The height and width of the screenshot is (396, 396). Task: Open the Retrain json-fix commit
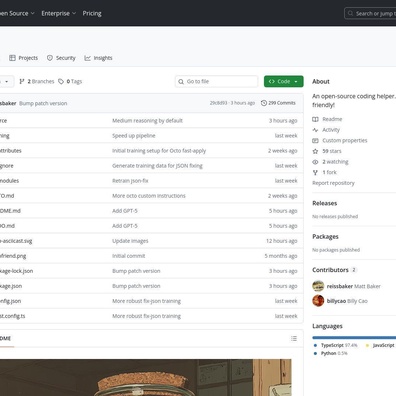(x=130, y=181)
